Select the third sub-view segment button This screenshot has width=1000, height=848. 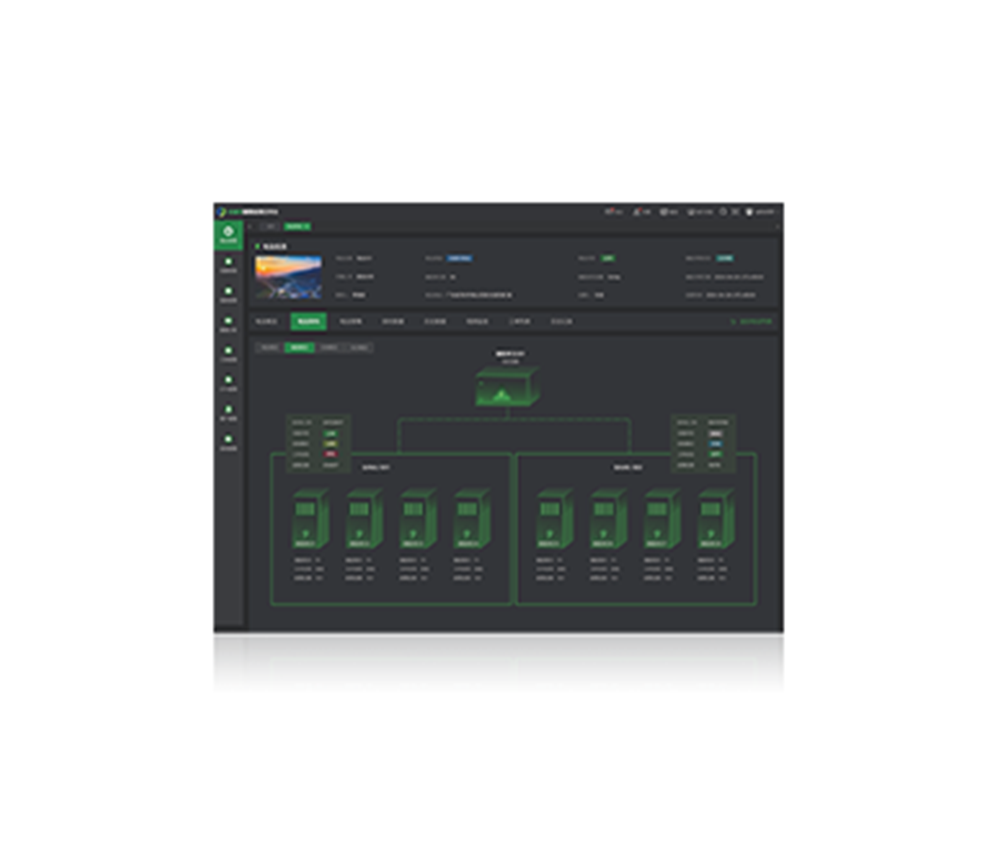click(x=329, y=348)
